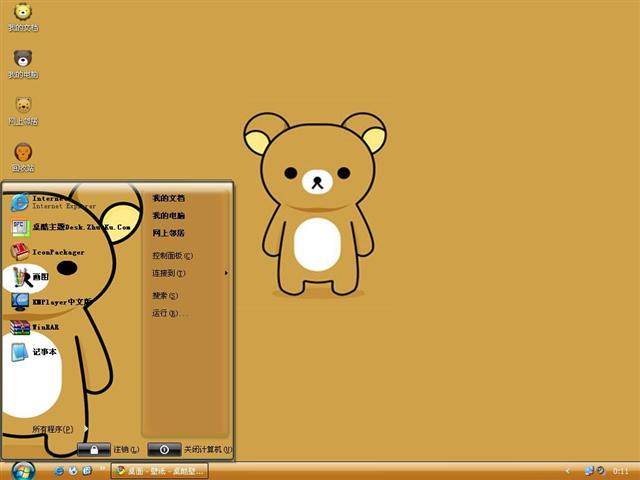Click the Start orb button
640x480 pixels.
click(x=23, y=471)
